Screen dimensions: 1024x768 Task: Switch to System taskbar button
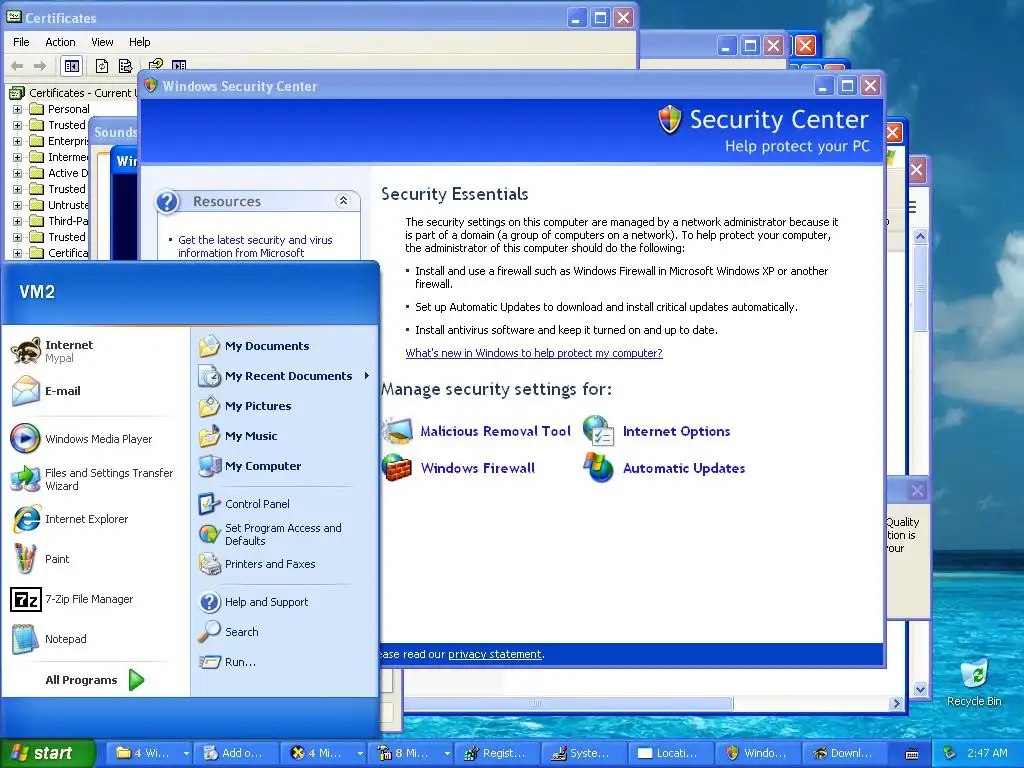tap(583, 753)
